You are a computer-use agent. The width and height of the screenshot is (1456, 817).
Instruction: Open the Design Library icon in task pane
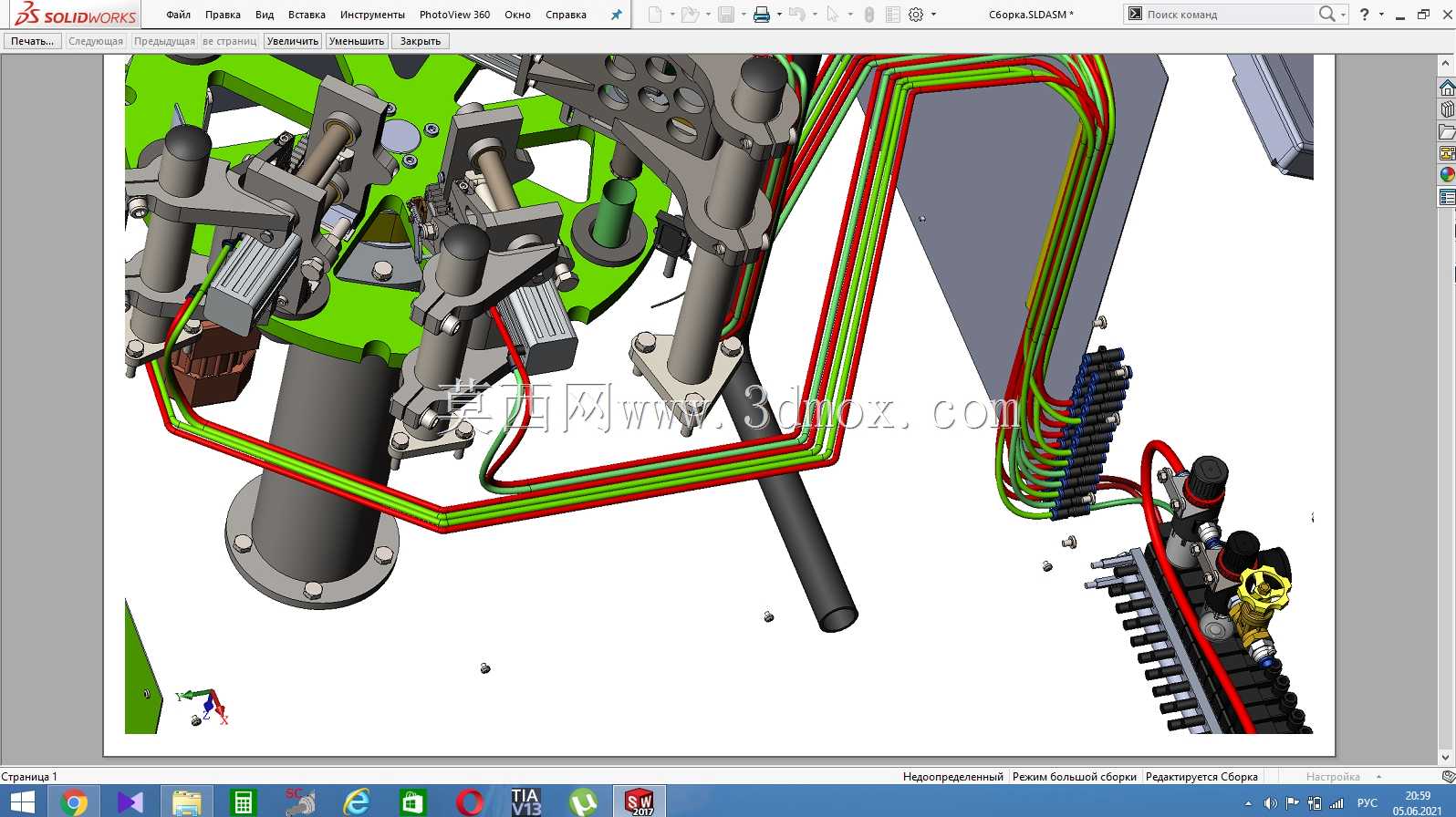point(1447,109)
